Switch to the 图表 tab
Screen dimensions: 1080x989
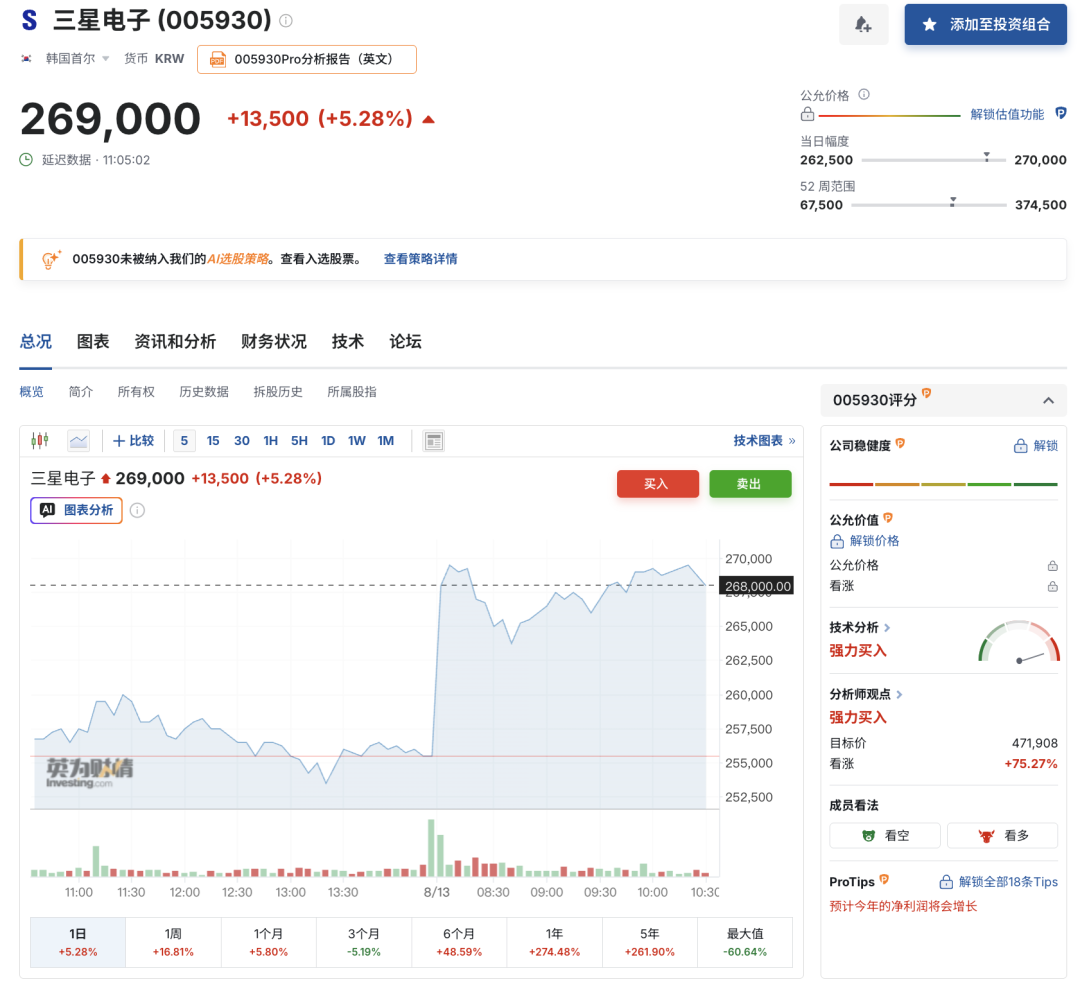(93, 342)
